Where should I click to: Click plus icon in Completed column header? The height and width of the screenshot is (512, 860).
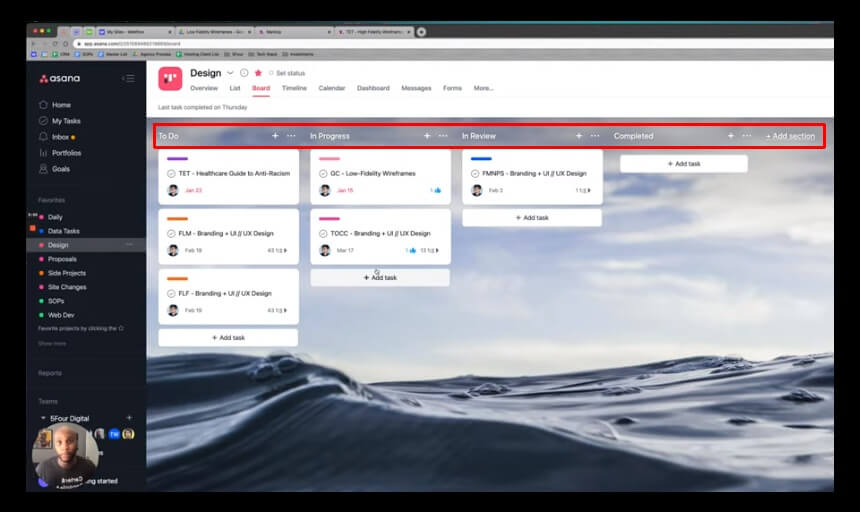(x=731, y=135)
